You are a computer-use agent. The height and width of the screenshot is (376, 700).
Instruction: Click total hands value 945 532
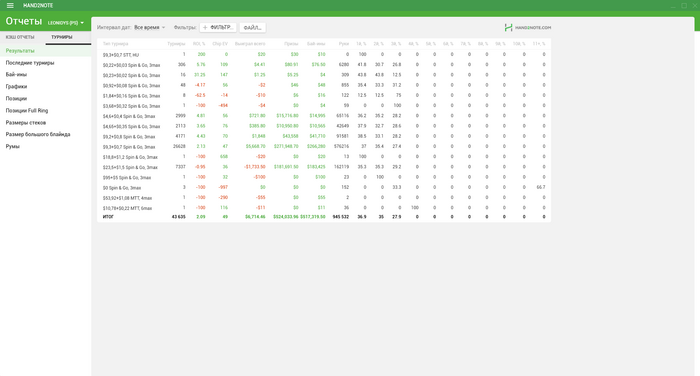[341, 217]
